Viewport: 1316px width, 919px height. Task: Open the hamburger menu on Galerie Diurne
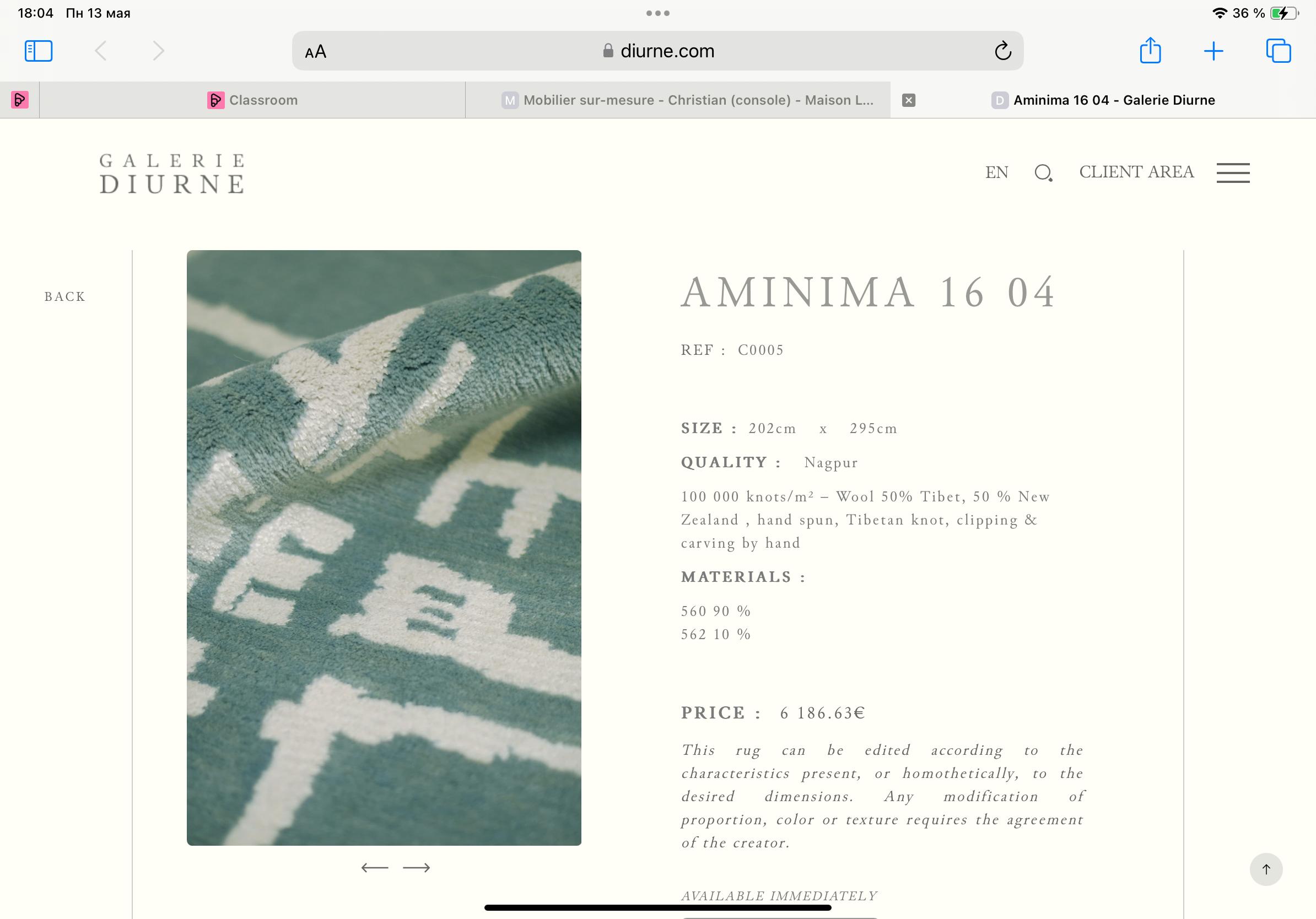click(x=1233, y=172)
